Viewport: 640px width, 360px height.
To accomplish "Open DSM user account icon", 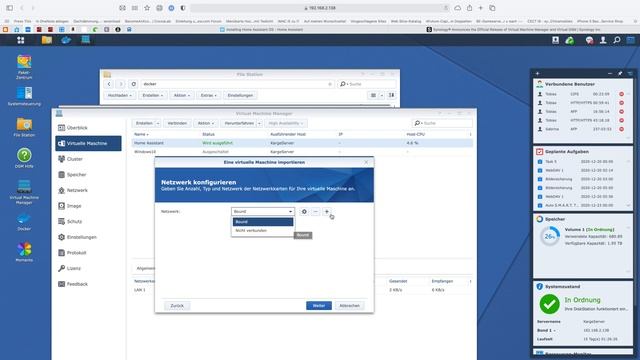I will click(x=603, y=40).
